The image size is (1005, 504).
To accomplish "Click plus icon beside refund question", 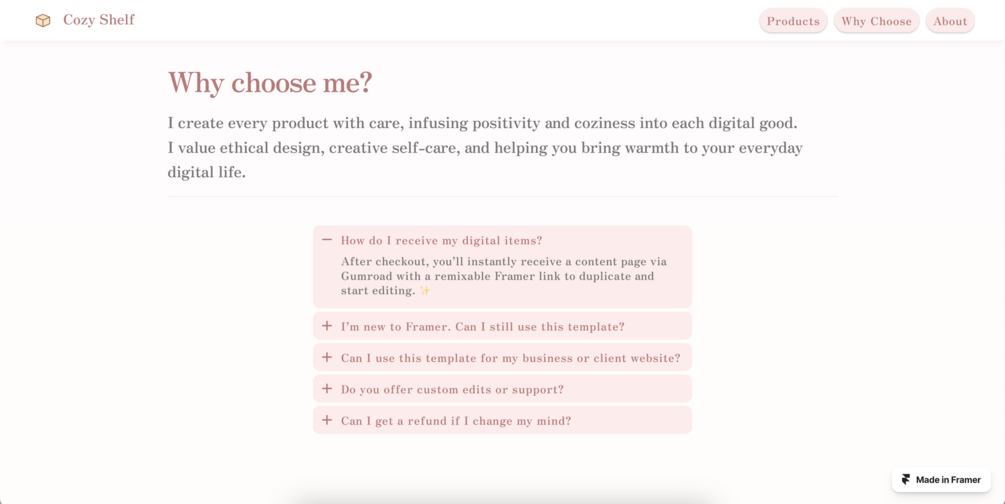I will click(x=327, y=420).
